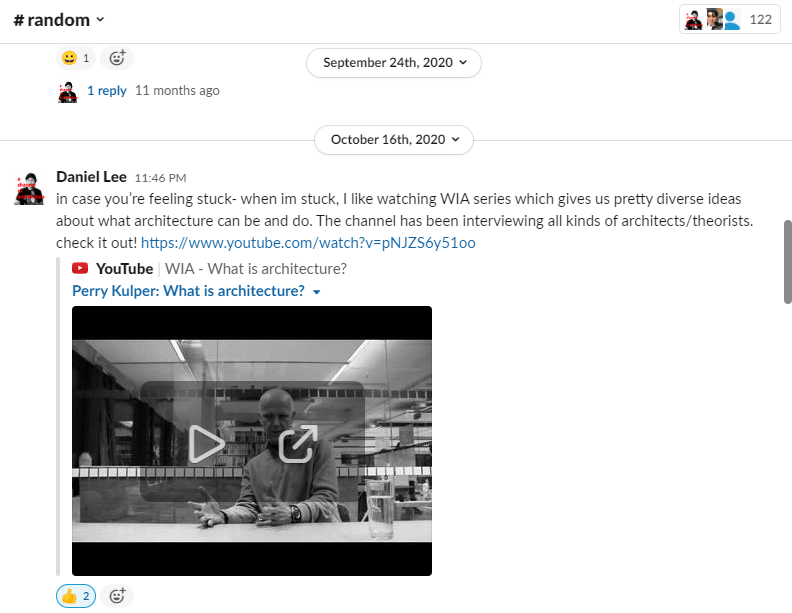792x613 pixels.
Task: Collapse the video preview with the caret
Action: [317, 292]
